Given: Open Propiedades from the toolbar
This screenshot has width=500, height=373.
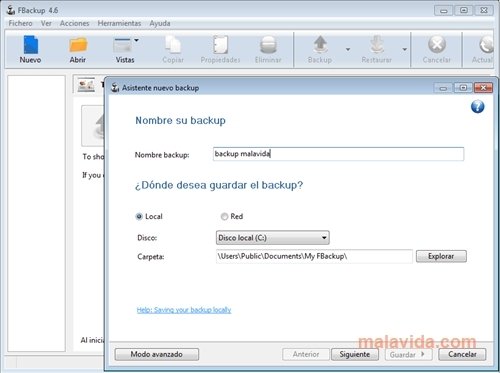Looking at the screenshot, I should (220, 50).
